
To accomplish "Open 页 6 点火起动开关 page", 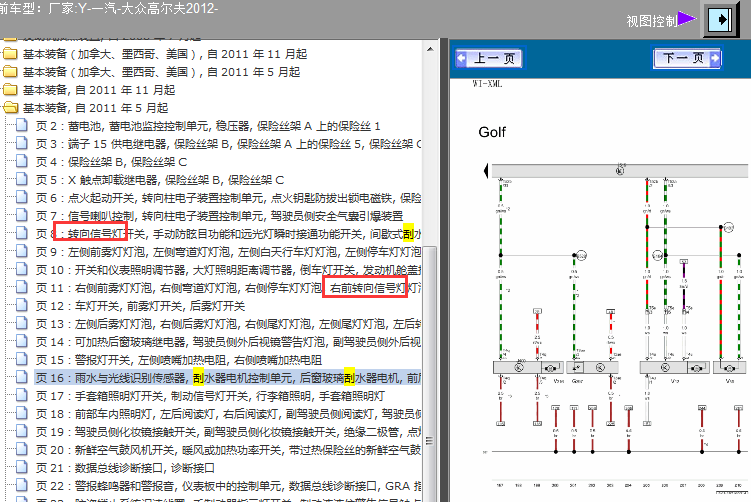I will [x=228, y=198].
